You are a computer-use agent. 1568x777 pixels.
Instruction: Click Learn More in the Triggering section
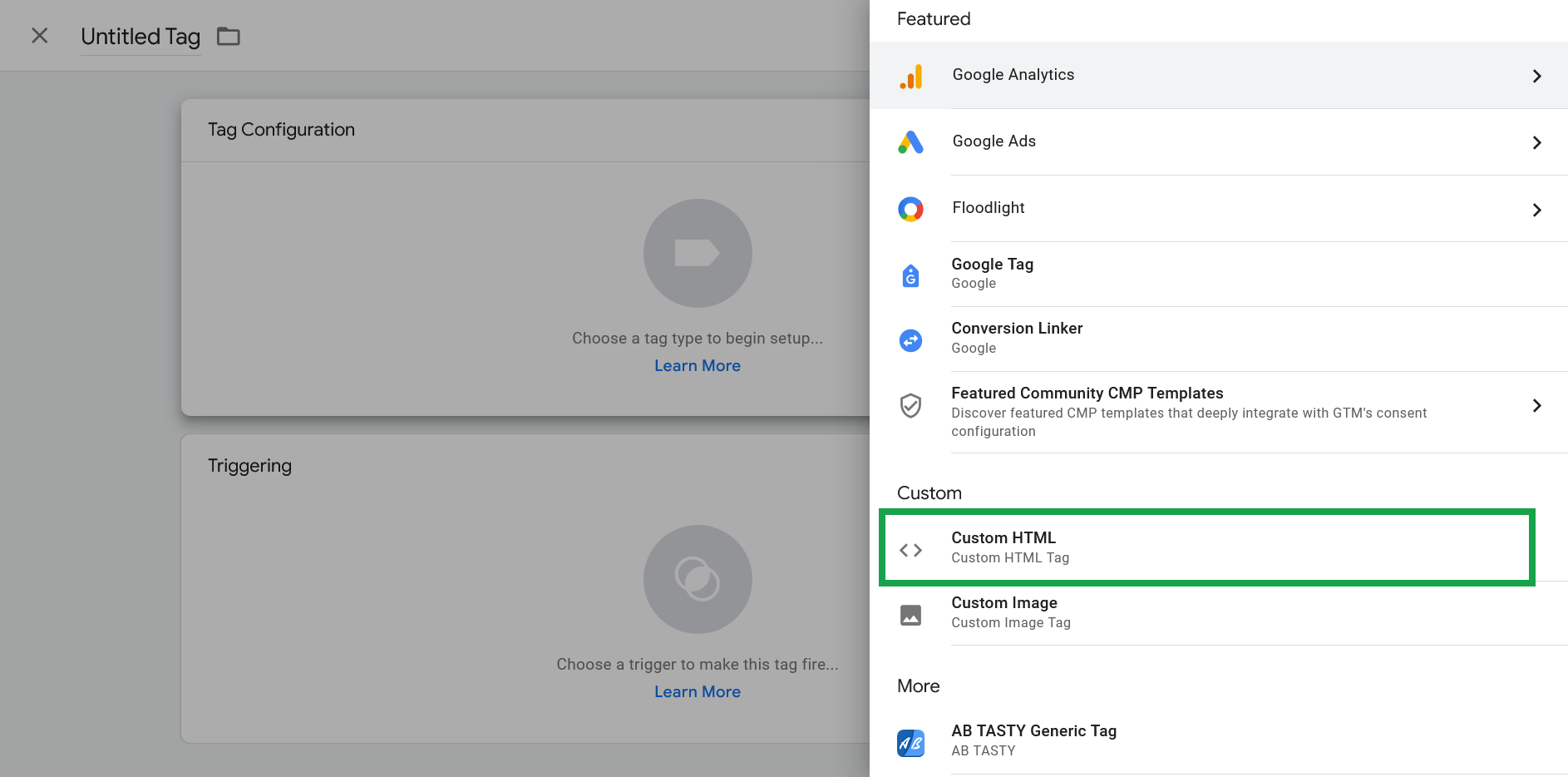click(698, 691)
